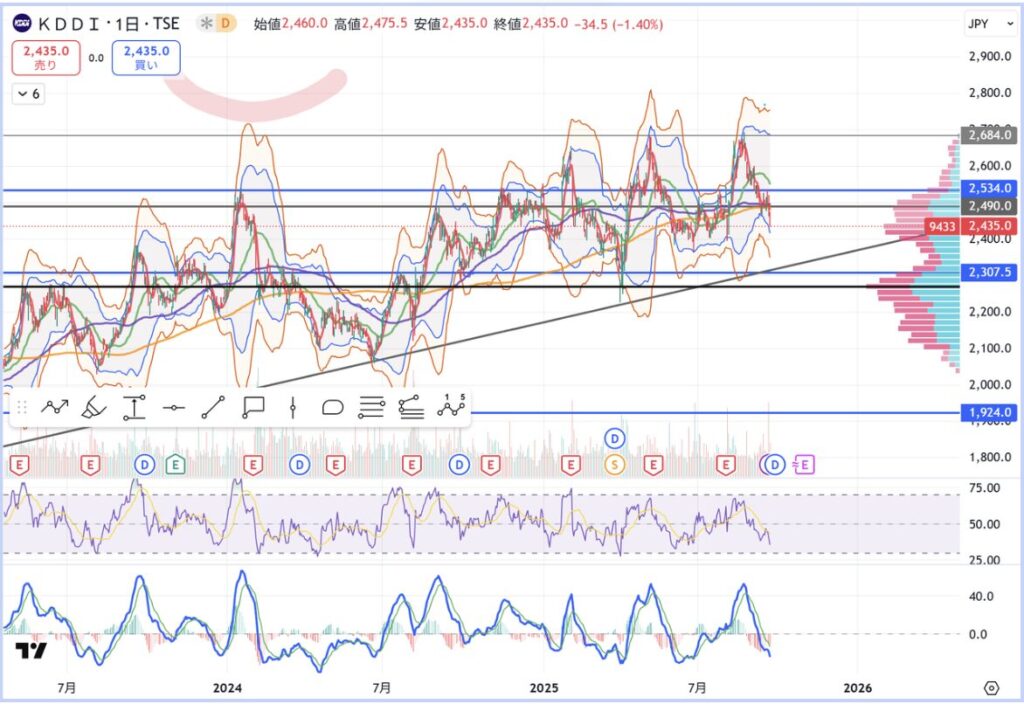Image resolution: width=1024 pixels, height=704 pixels.
Task: Pick the rounded rectangle shape tool
Action: pos(332,407)
